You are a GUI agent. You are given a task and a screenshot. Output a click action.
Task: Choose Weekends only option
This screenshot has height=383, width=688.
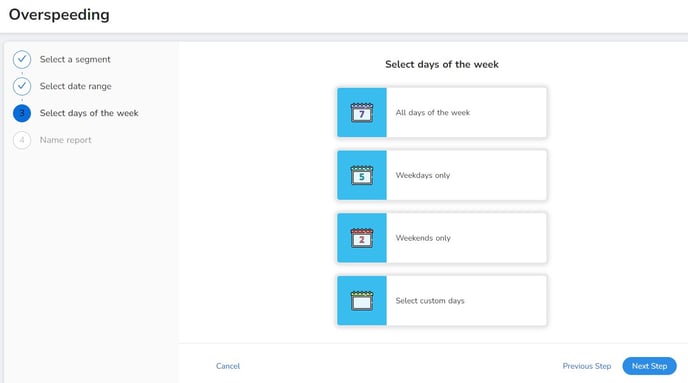(442, 238)
